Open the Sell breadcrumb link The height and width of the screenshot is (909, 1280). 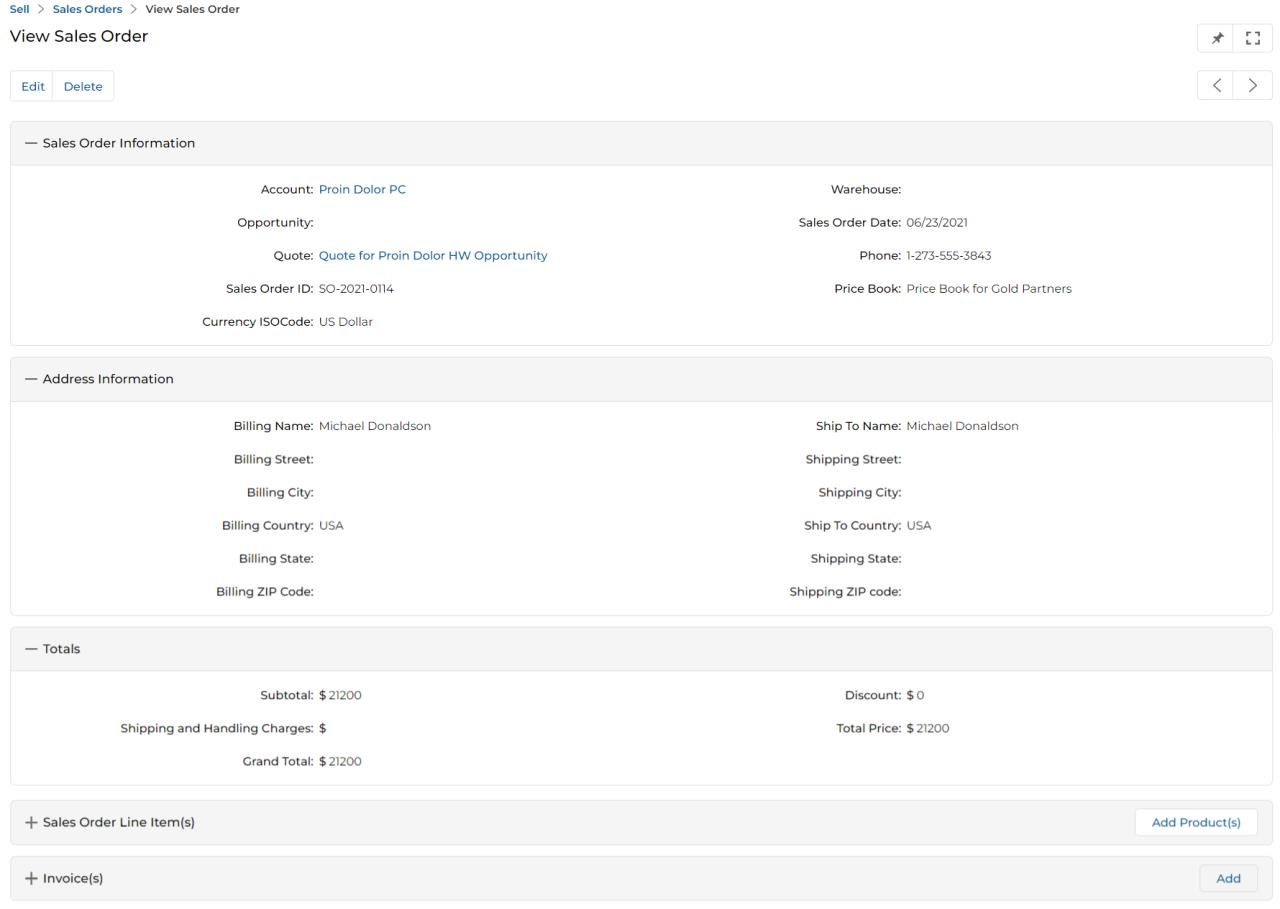coord(19,9)
